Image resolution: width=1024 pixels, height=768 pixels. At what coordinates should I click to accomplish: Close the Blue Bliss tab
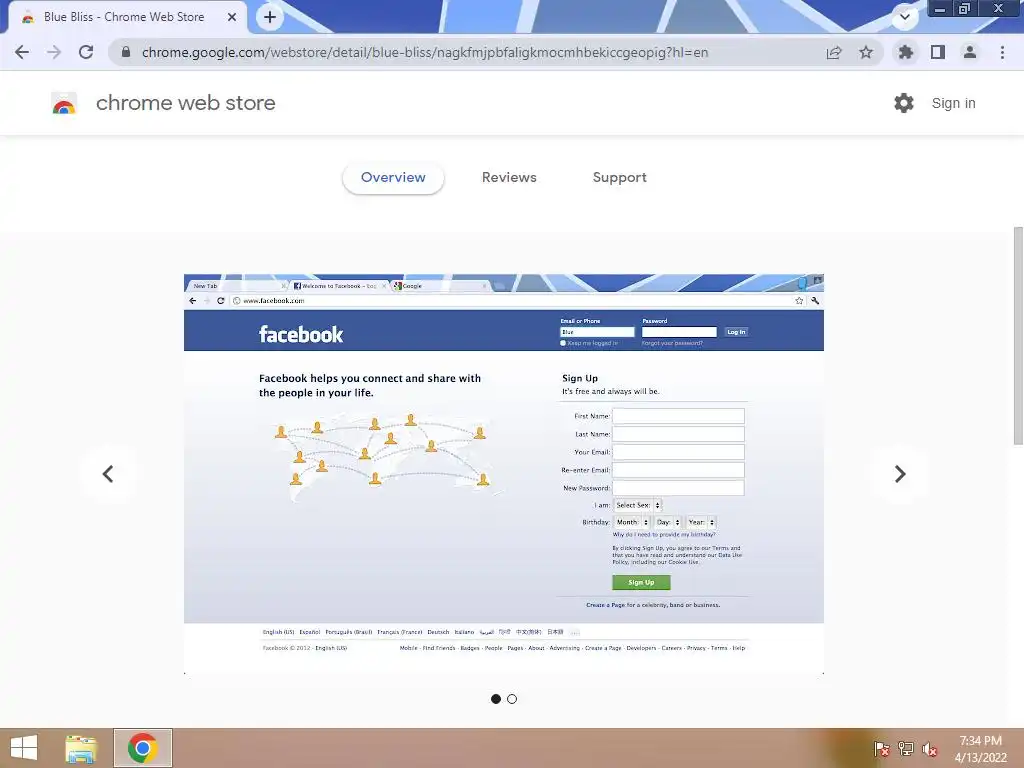[x=232, y=17]
